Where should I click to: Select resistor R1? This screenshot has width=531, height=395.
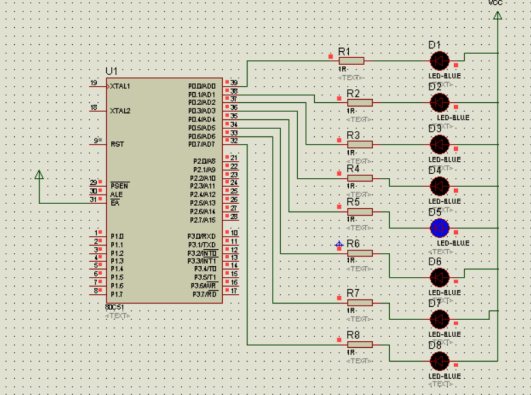coord(352,61)
